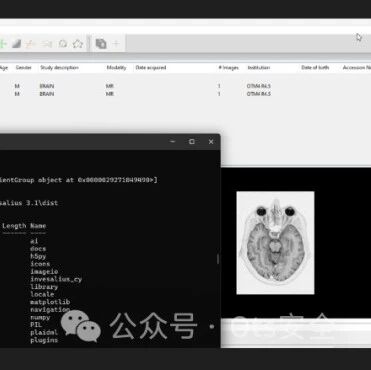Click the 'library' entry in terminal listing
The image size is (371, 370).
point(44,287)
